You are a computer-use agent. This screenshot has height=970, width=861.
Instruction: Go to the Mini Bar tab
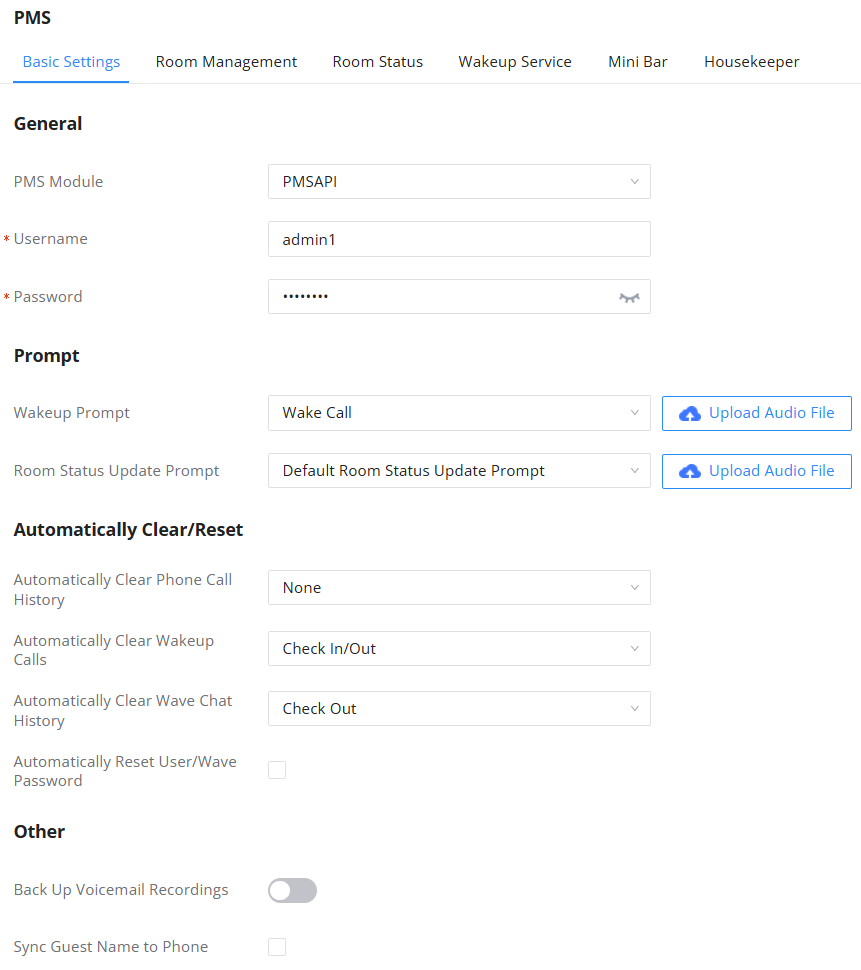pos(638,62)
